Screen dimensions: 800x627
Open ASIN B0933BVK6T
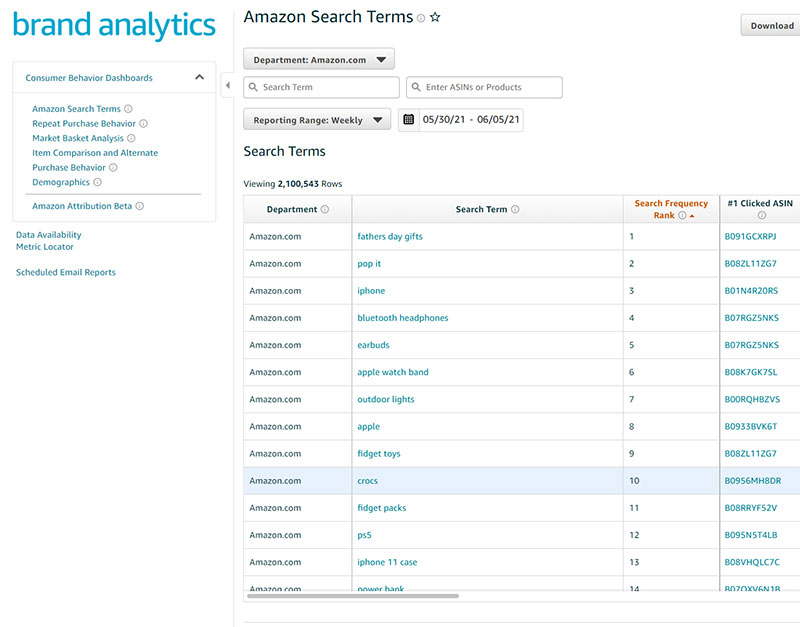[751, 427]
